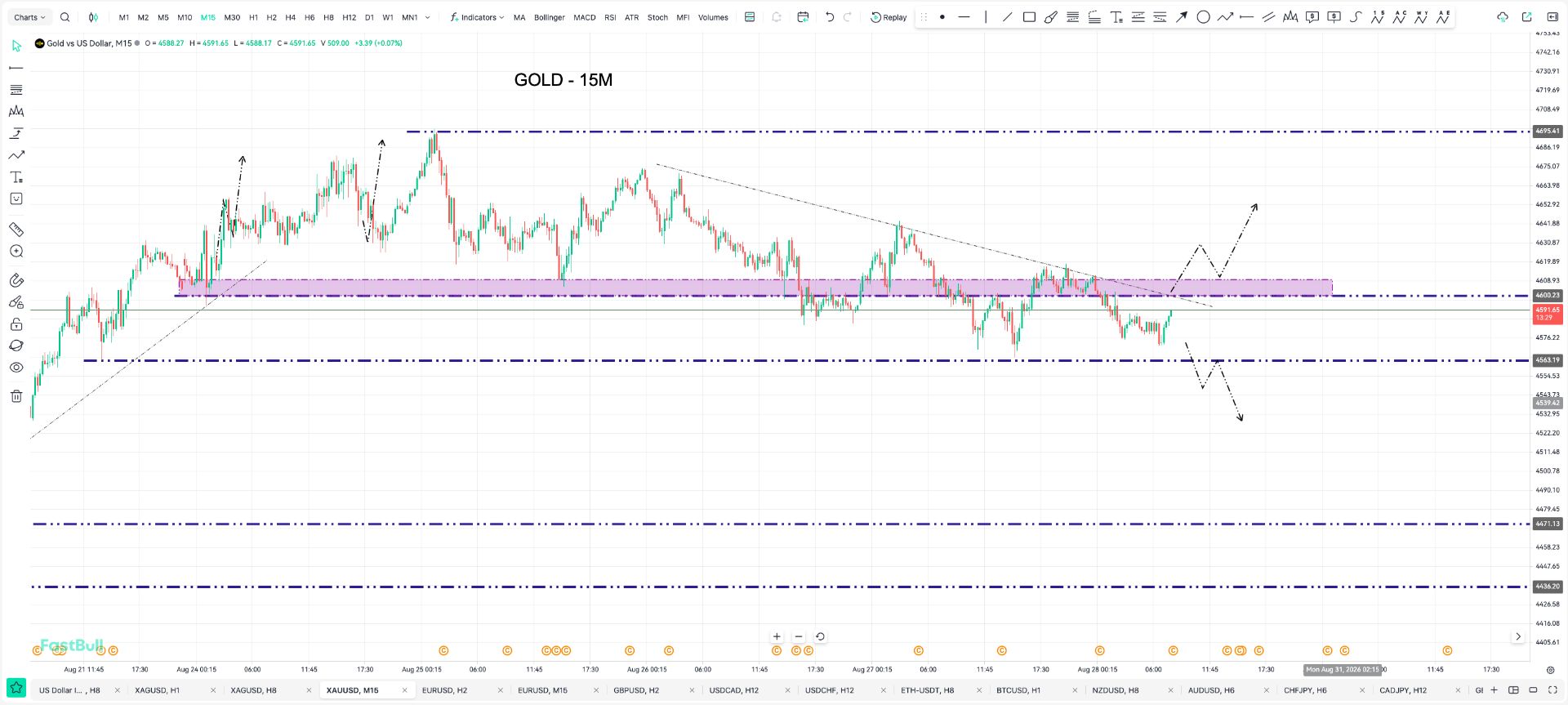The image size is (1568, 705).
Task: Toggle the collapse side panel icon
Action: coord(1552,17)
